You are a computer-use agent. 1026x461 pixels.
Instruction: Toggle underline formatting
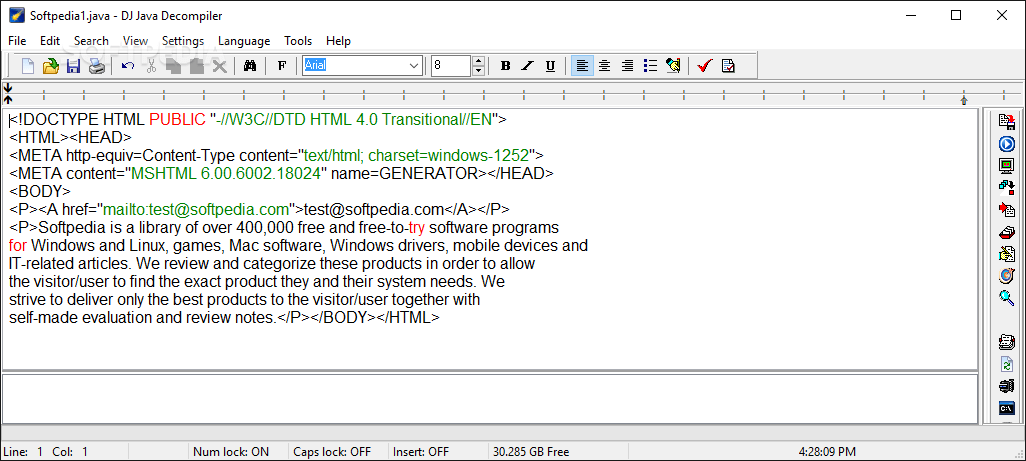550,66
